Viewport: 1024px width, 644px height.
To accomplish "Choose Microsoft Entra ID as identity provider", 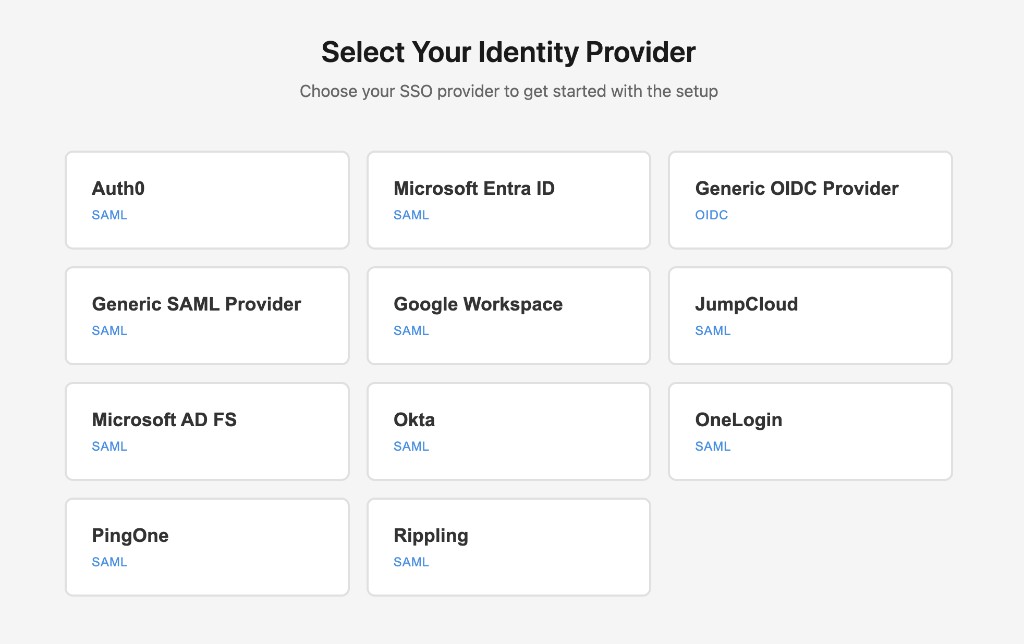I will click(x=509, y=200).
